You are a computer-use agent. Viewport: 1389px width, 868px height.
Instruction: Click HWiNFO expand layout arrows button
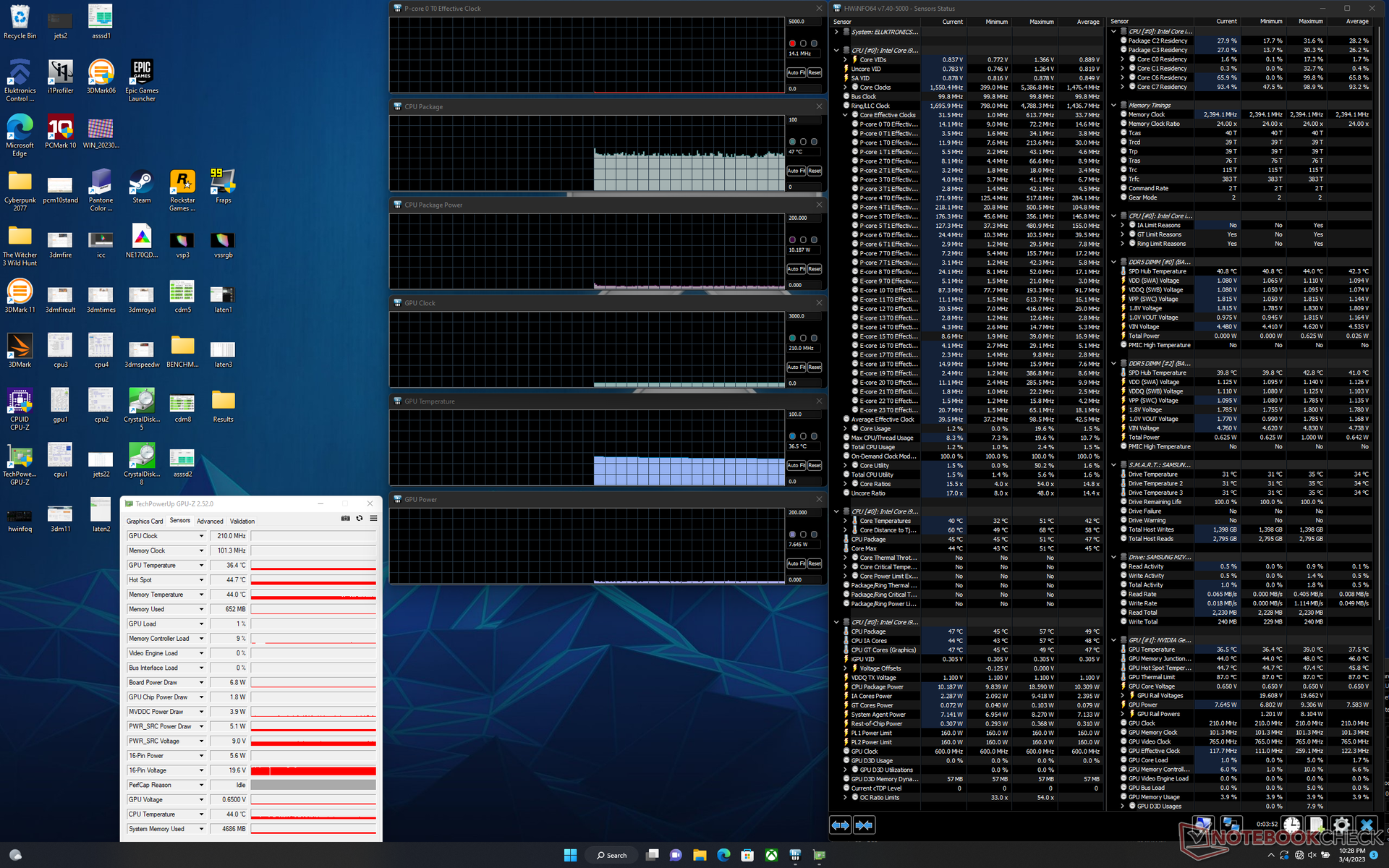pos(840,825)
